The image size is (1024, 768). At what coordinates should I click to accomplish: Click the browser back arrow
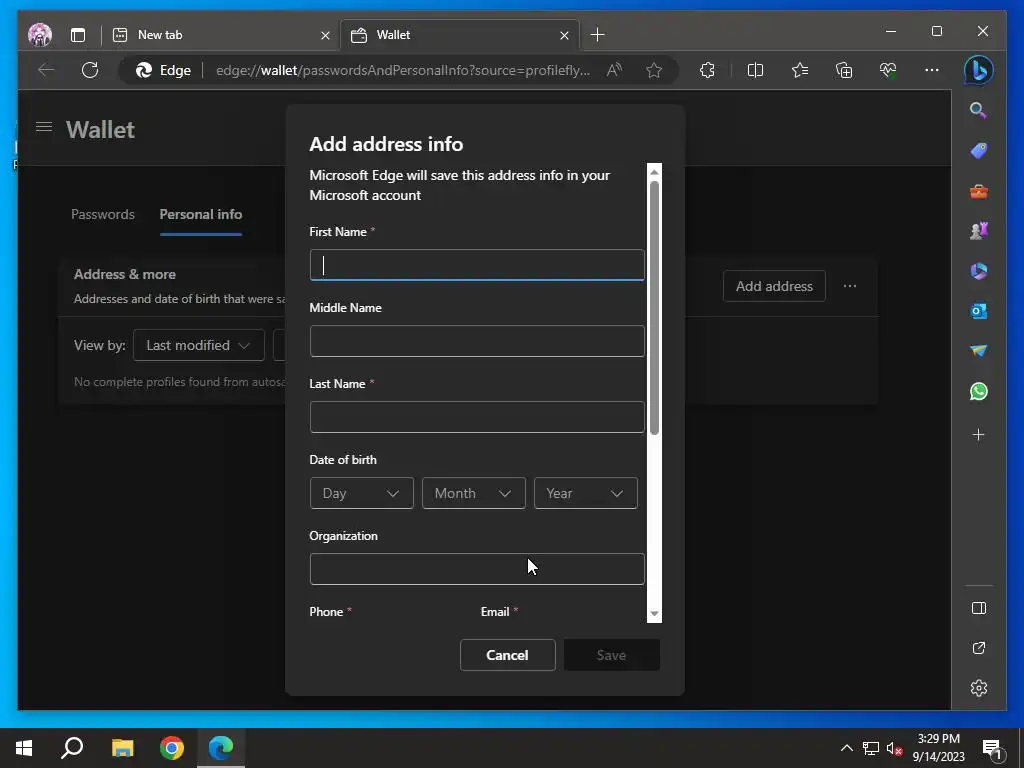pos(46,70)
